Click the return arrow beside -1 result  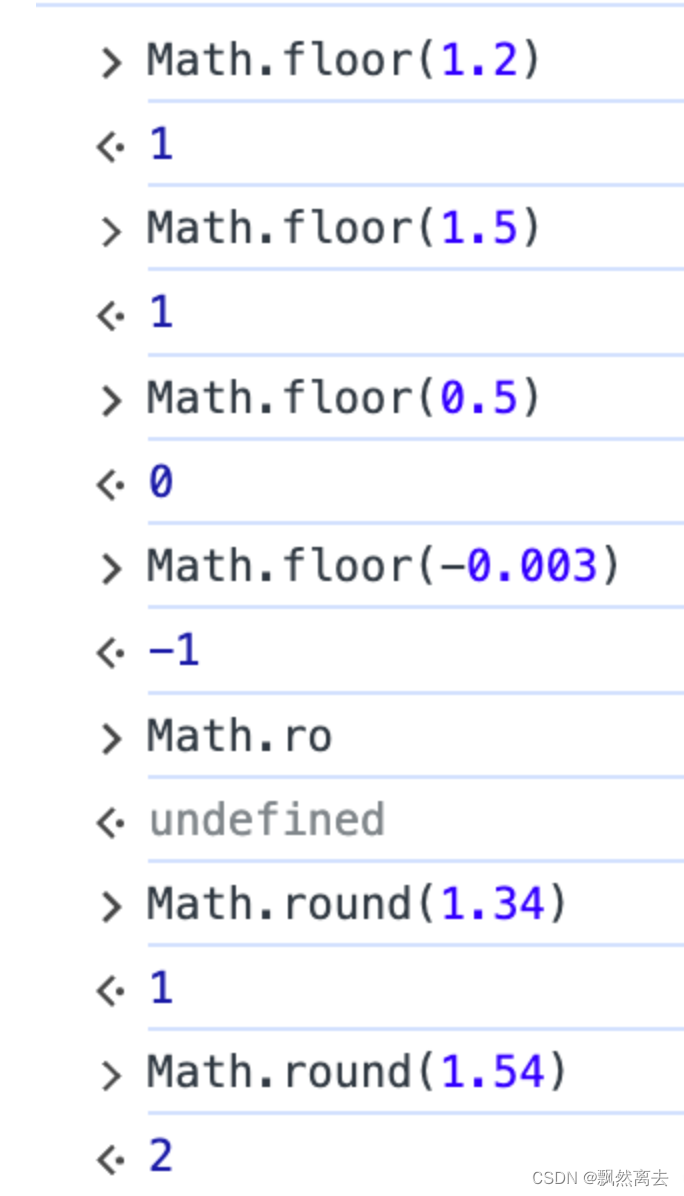(111, 654)
